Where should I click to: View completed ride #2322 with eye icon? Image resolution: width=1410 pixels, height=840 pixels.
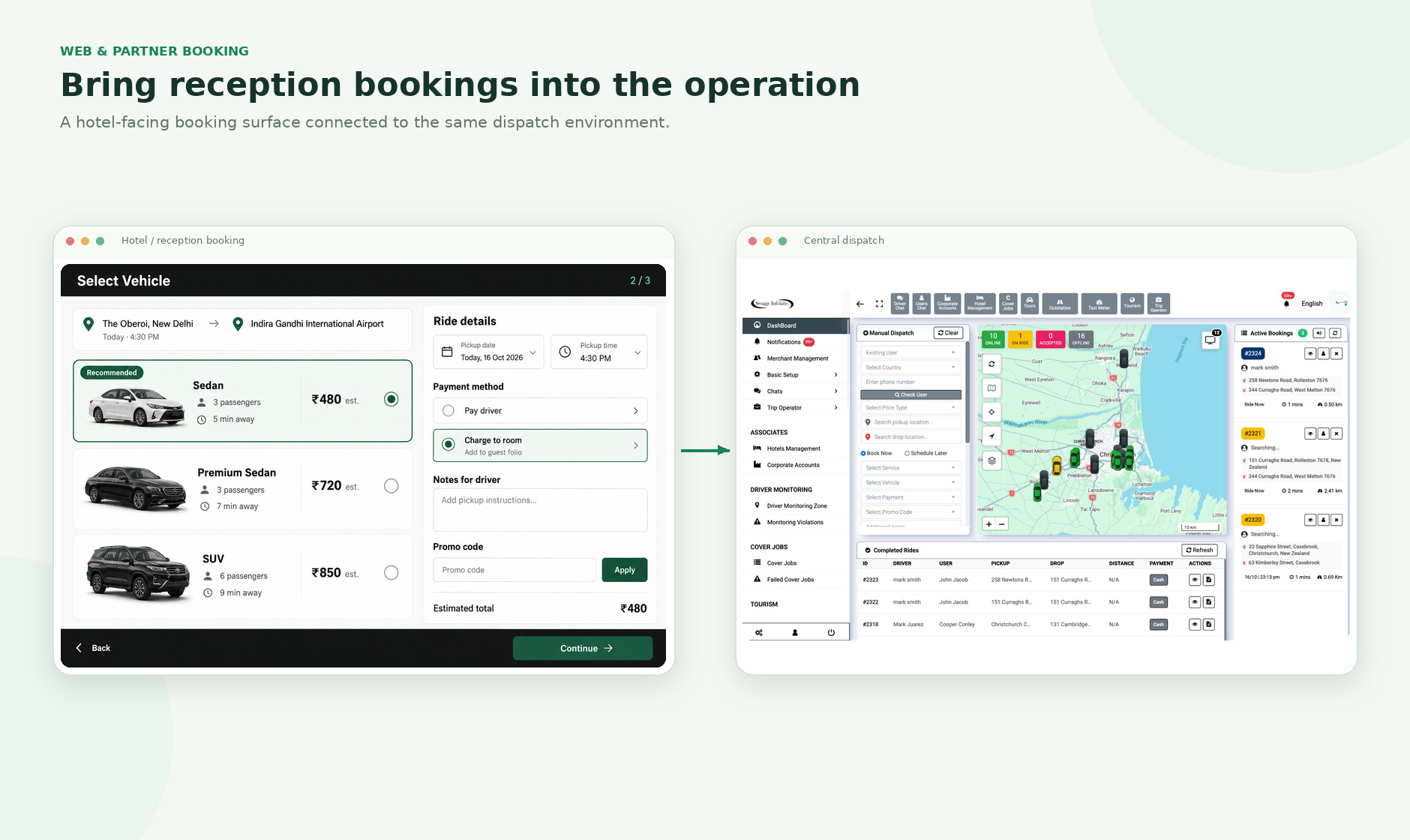tap(1195, 602)
